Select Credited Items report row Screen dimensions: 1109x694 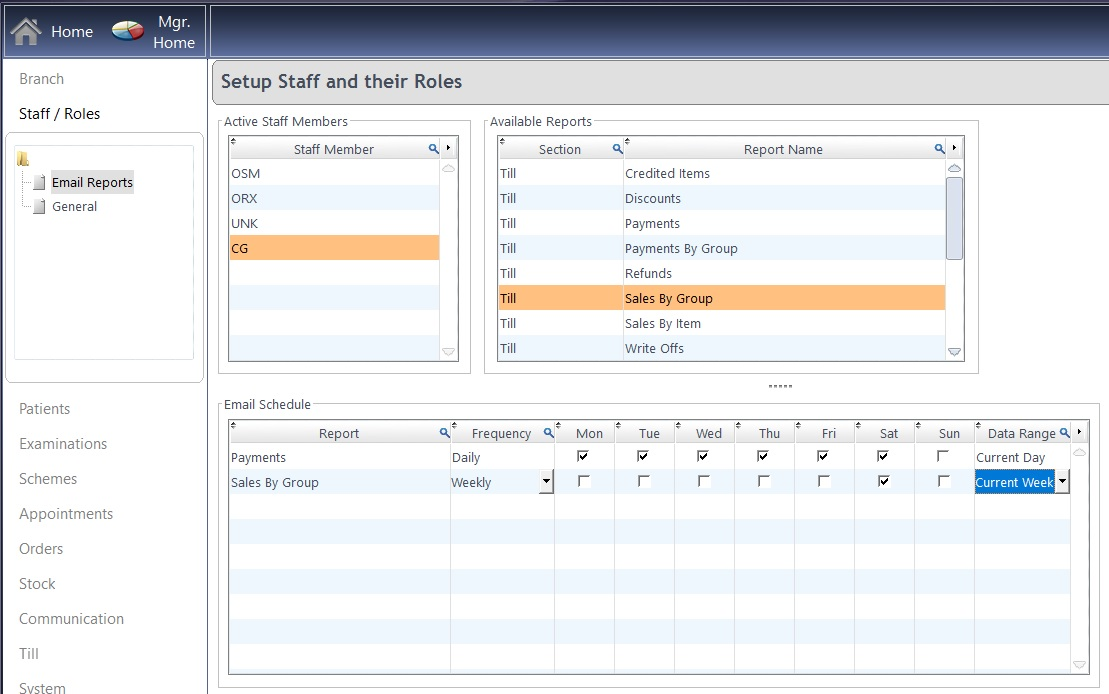tap(721, 173)
